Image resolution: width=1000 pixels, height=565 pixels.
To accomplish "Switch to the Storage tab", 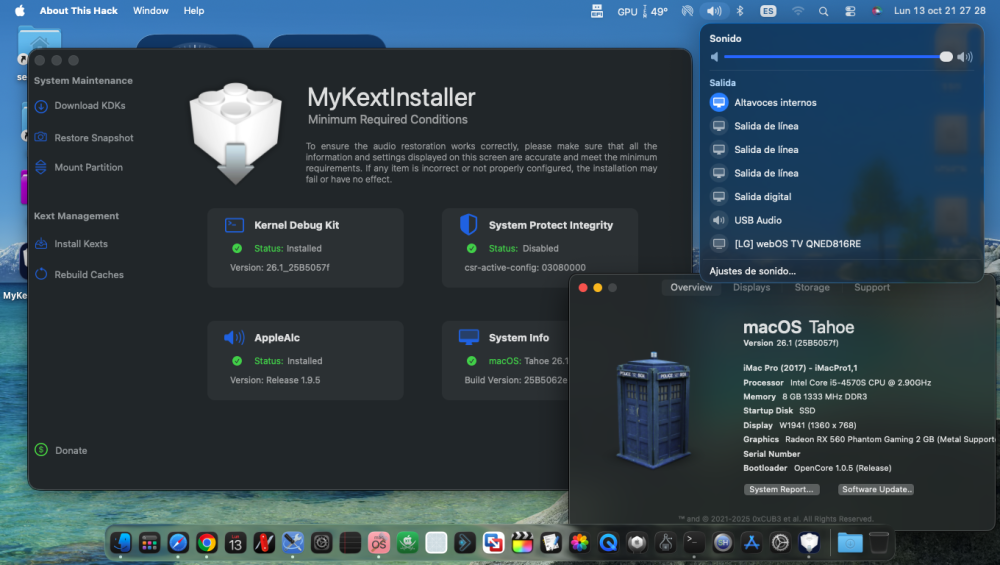I will pos(812,288).
